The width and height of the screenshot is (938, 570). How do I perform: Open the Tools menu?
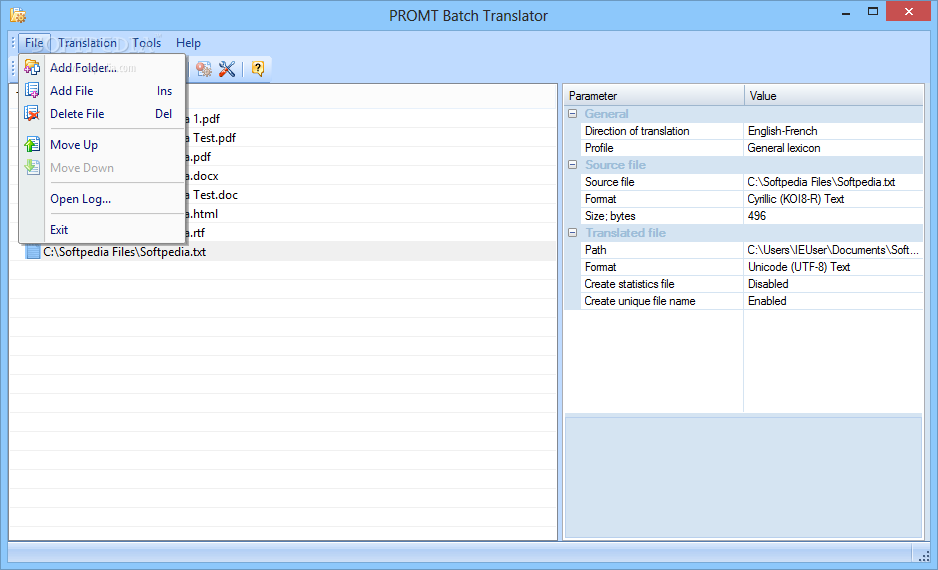[x=147, y=43]
